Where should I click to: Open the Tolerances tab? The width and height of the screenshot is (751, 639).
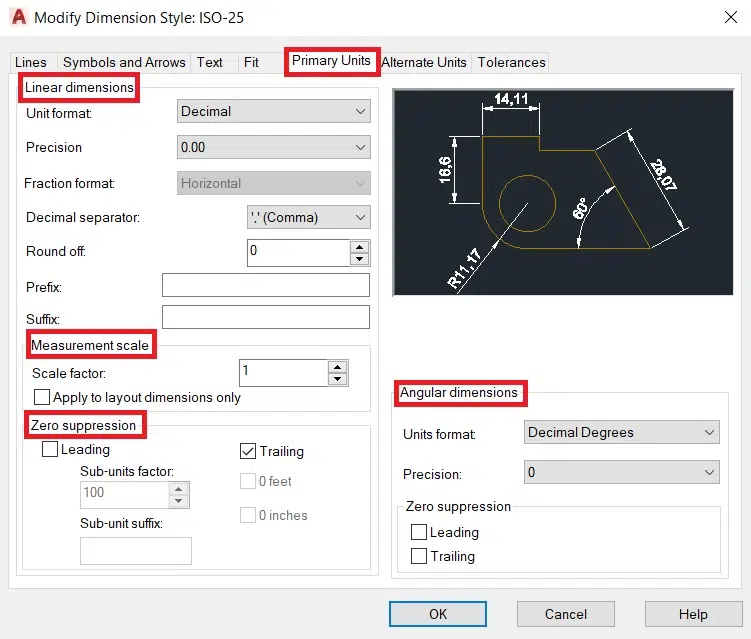[511, 62]
